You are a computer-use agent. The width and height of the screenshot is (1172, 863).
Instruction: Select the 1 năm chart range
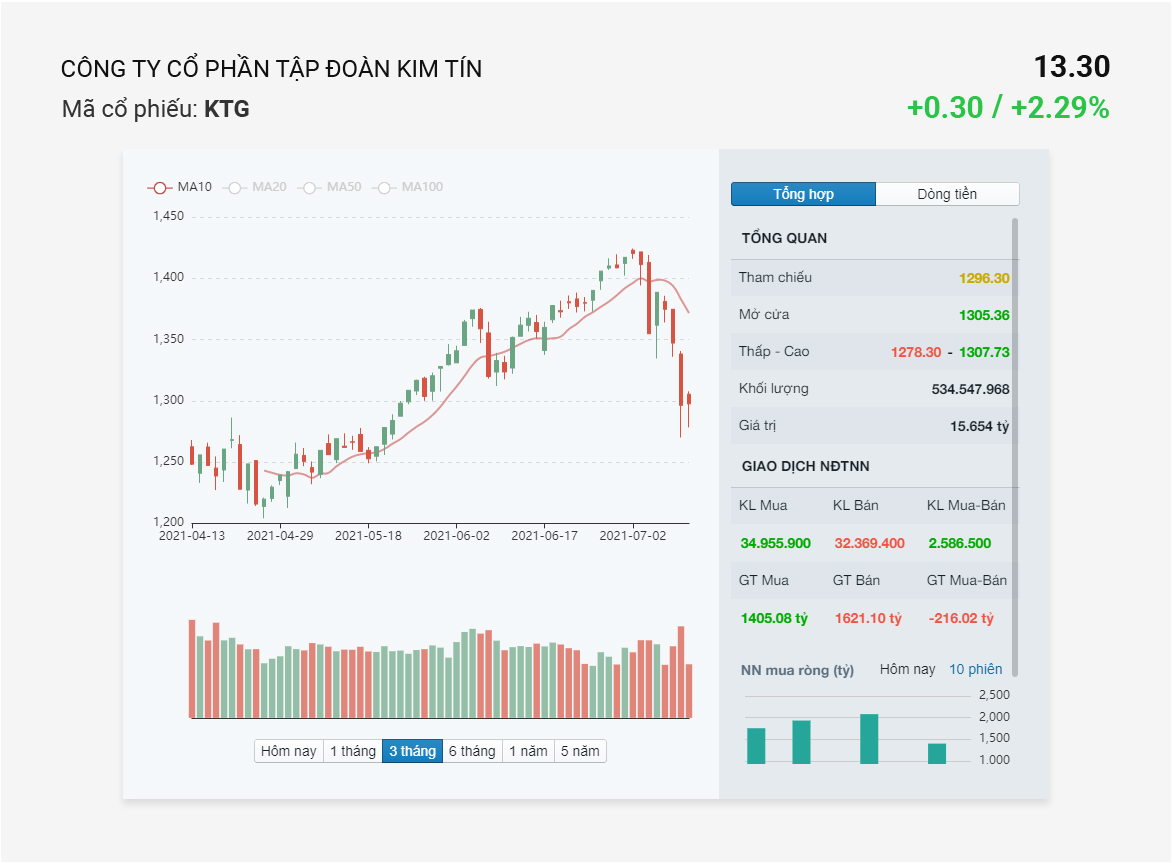pos(528,751)
